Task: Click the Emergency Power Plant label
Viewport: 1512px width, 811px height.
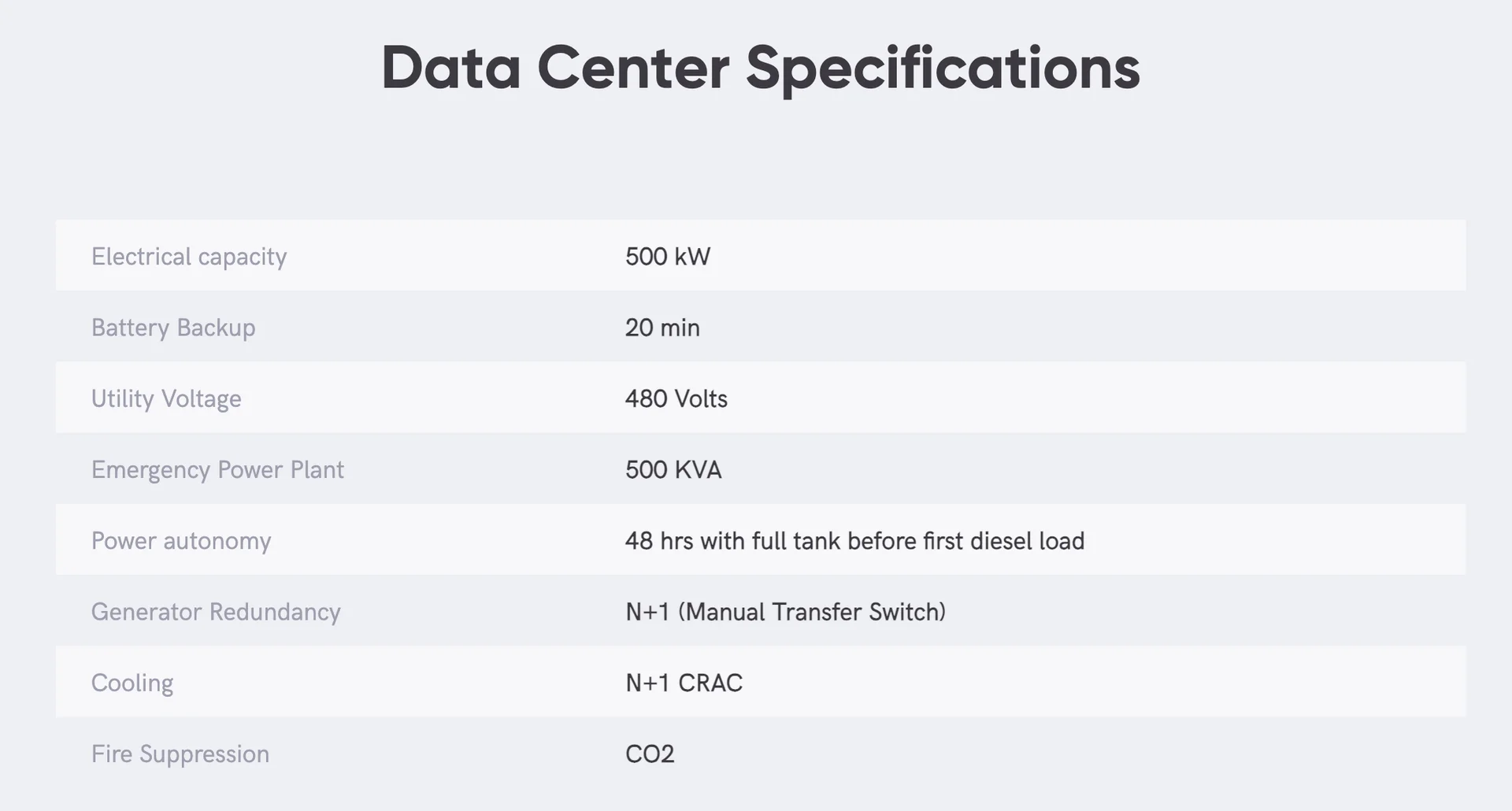Action: click(x=217, y=470)
